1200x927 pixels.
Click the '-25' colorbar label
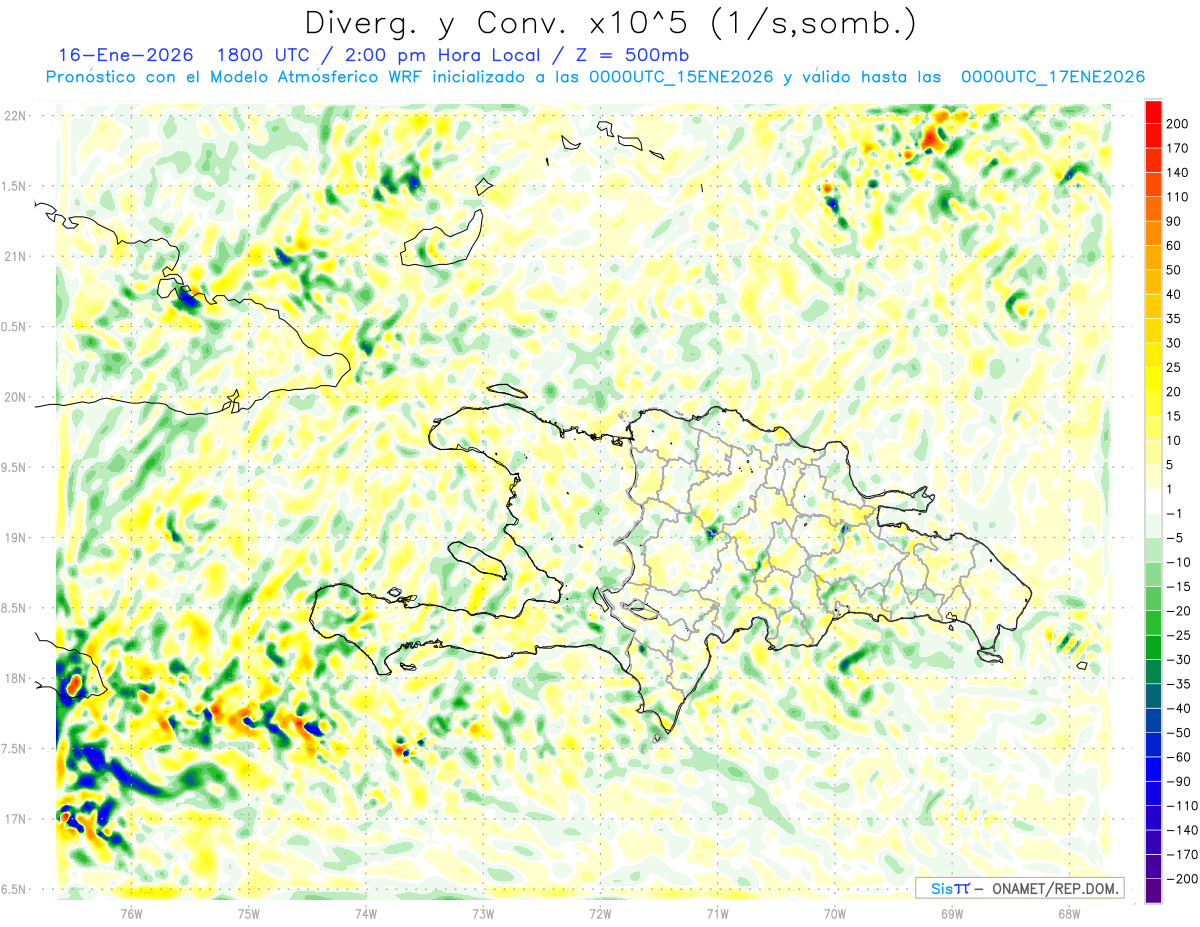pos(1178,635)
